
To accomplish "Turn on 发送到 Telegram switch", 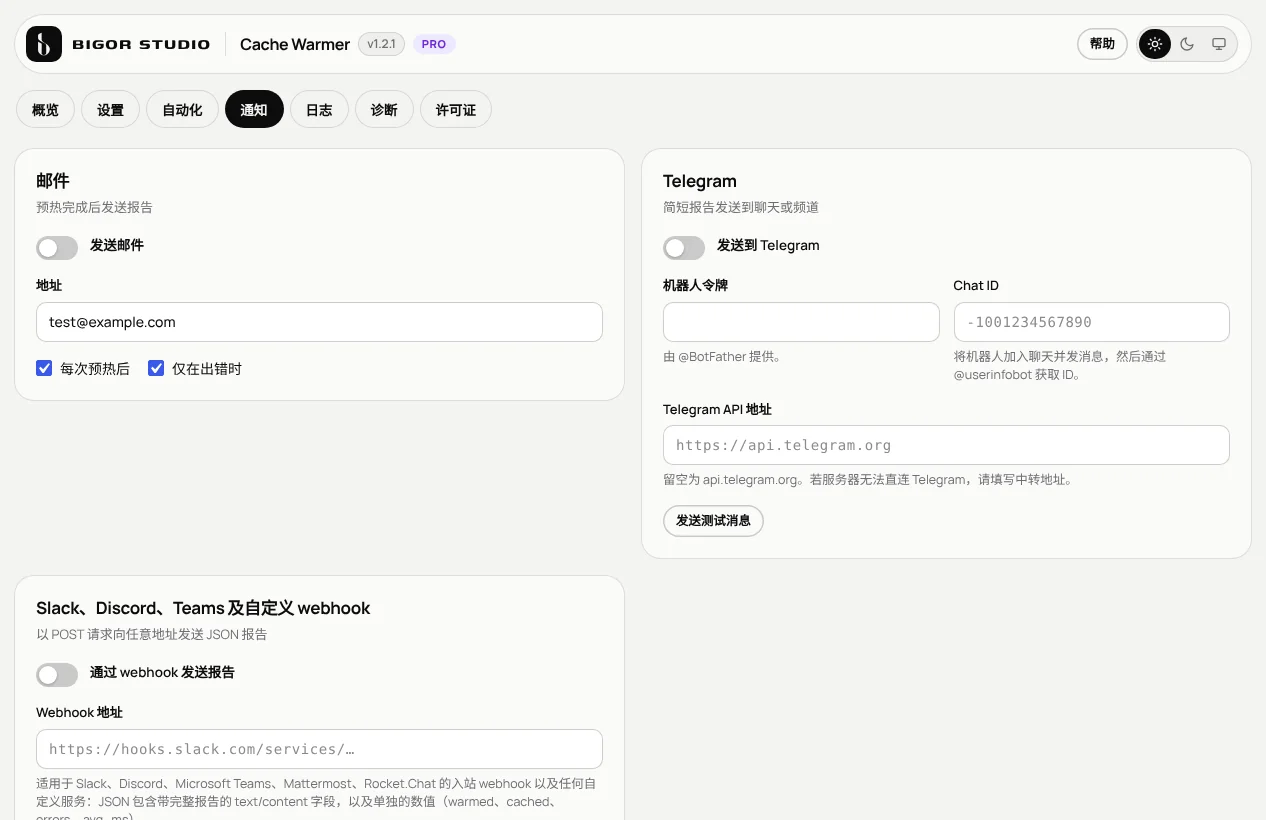I will pos(684,247).
